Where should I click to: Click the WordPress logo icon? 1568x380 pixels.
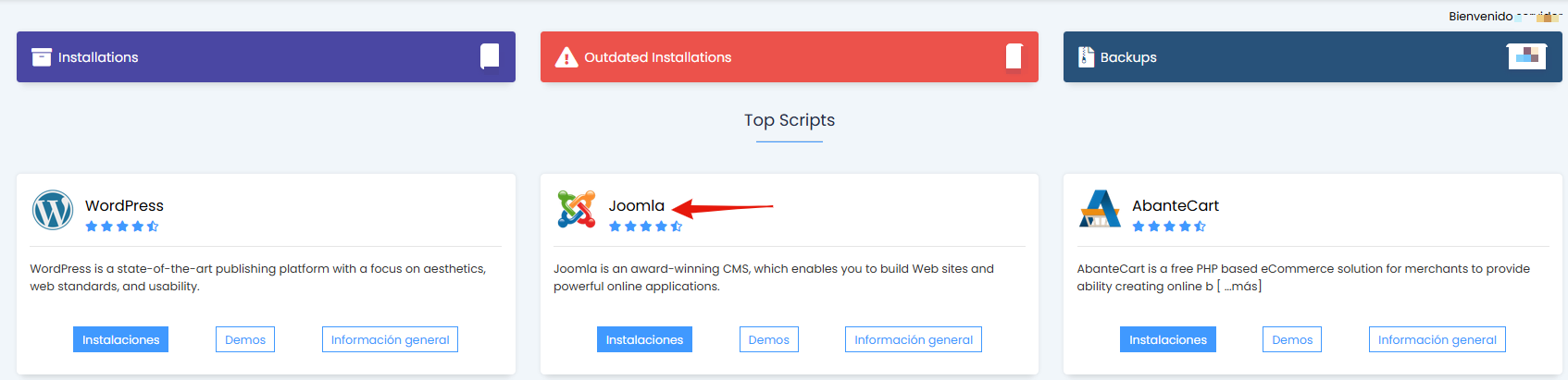(53, 211)
